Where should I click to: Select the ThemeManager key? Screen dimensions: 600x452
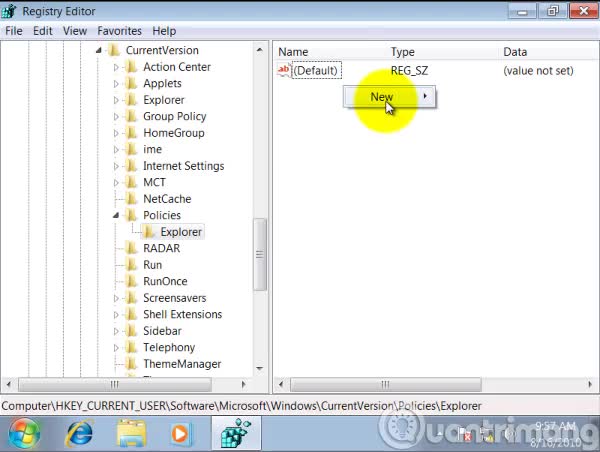182,364
